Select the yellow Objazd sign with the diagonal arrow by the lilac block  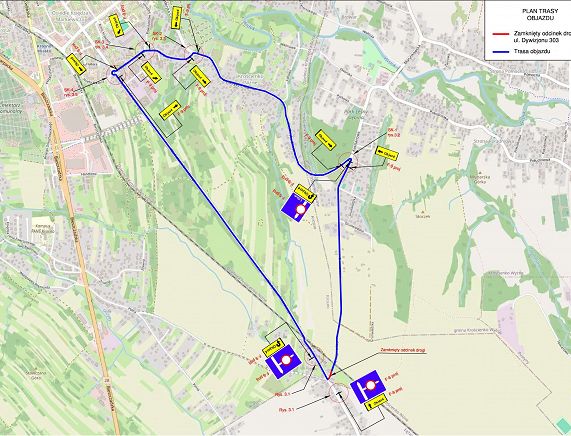[x=152, y=73]
